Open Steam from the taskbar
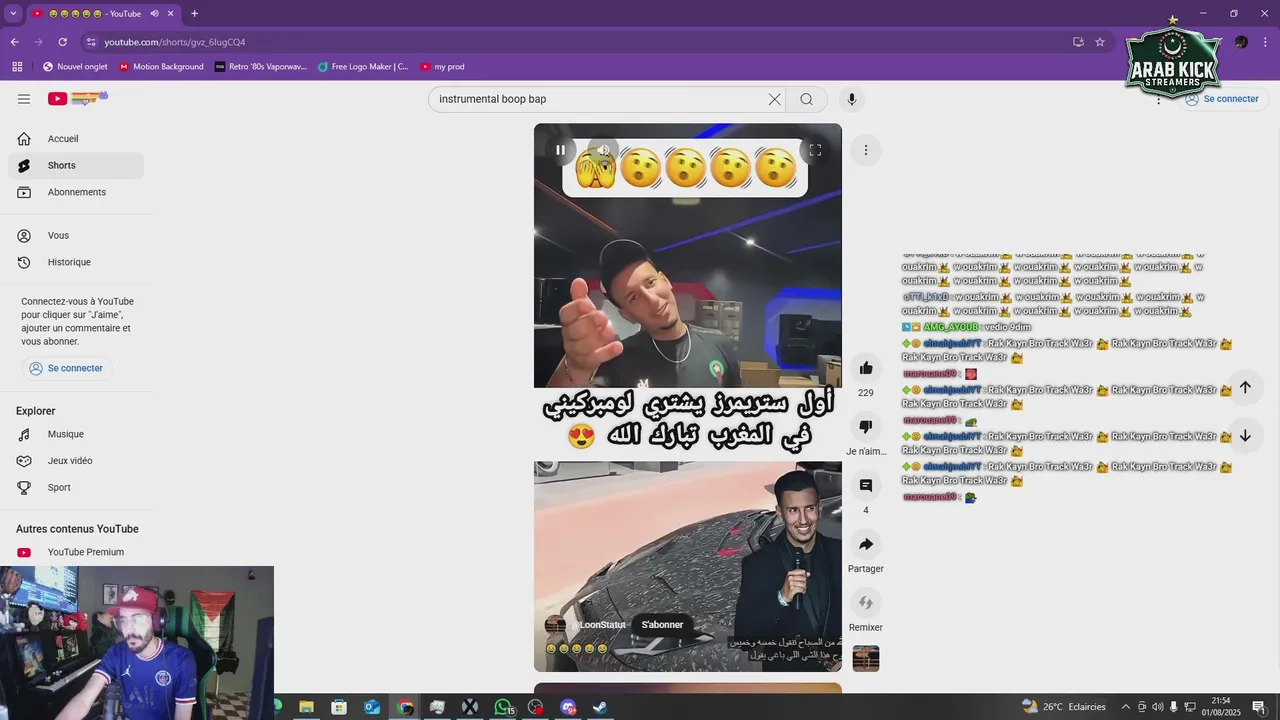The height and width of the screenshot is (720, 1280). coord(600,707)
